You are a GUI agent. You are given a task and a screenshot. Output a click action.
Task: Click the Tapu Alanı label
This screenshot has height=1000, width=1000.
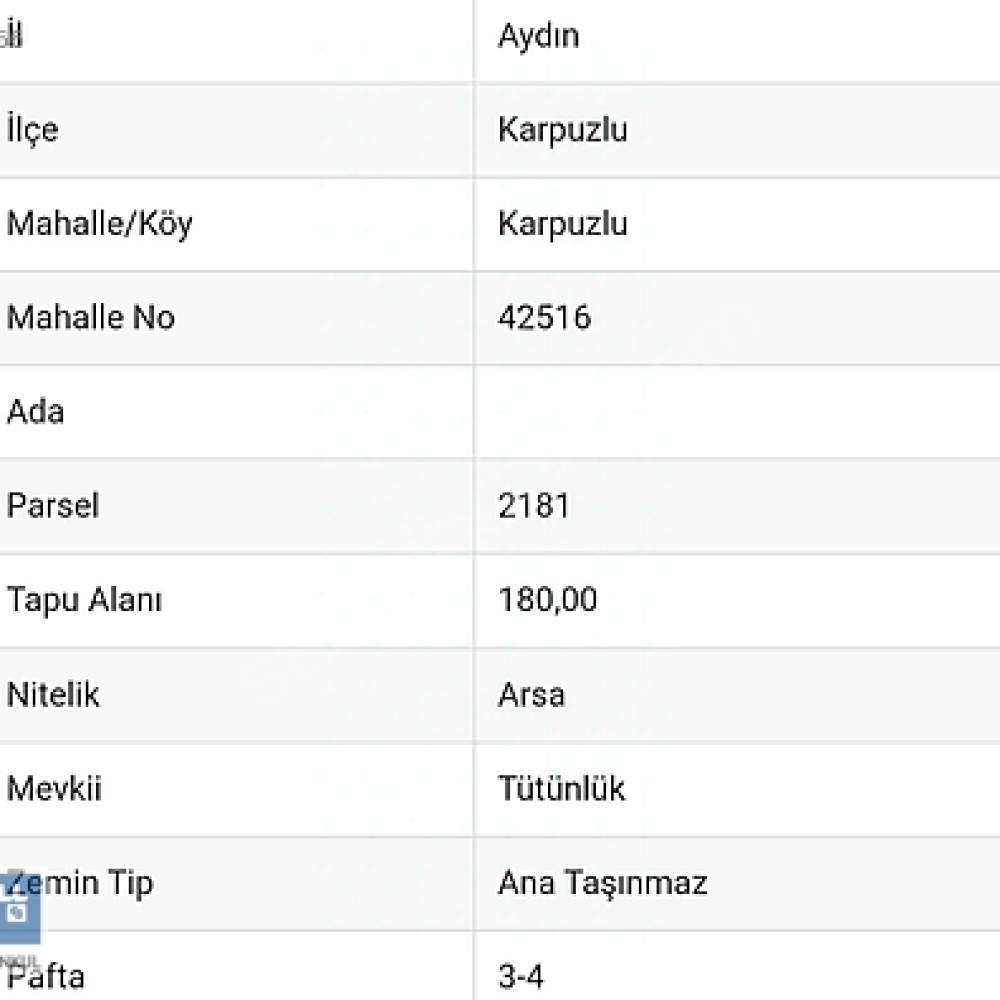tap(84, 600)
